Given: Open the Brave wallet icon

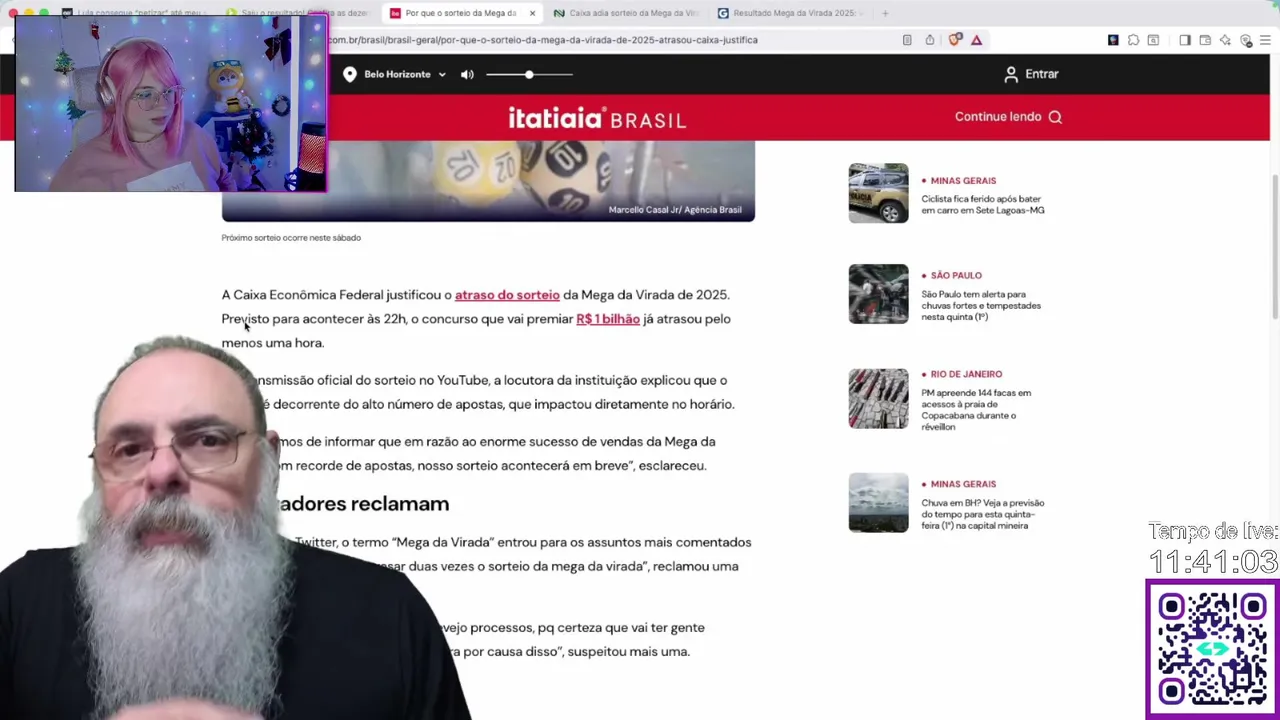Looking at the screenshot, I should coord(1205,40).
